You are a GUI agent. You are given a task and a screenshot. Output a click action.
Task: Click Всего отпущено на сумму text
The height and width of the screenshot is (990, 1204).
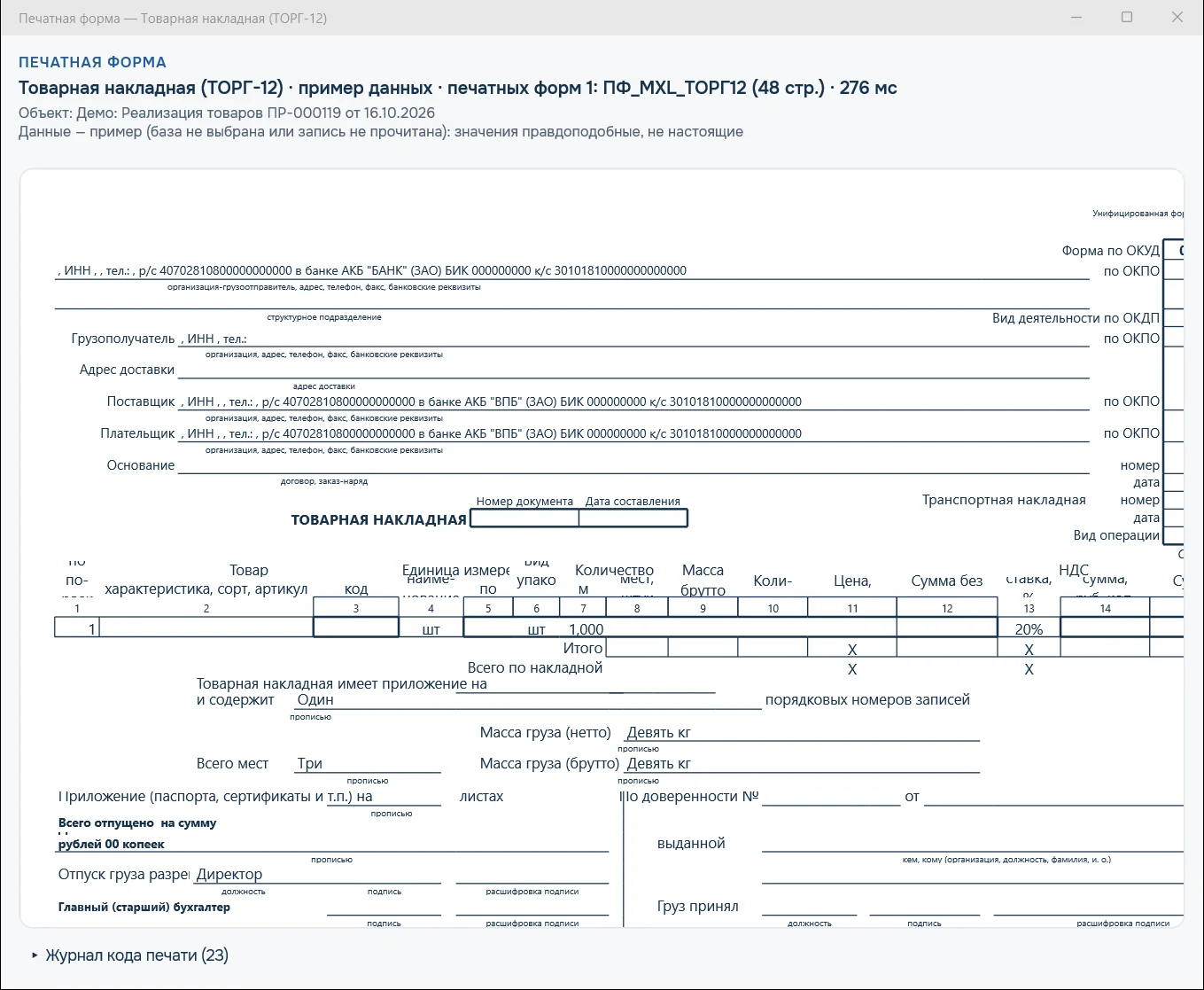pos(137,823)
